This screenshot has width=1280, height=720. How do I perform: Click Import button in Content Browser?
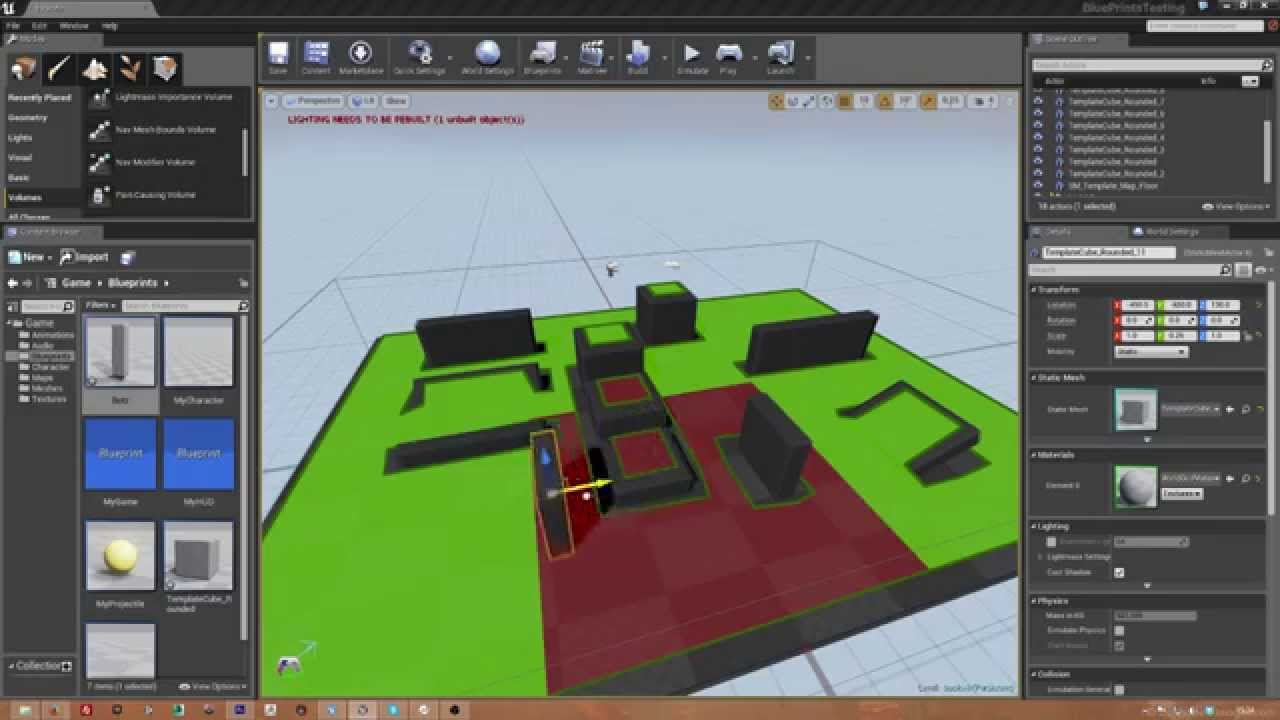click(86, 257)
